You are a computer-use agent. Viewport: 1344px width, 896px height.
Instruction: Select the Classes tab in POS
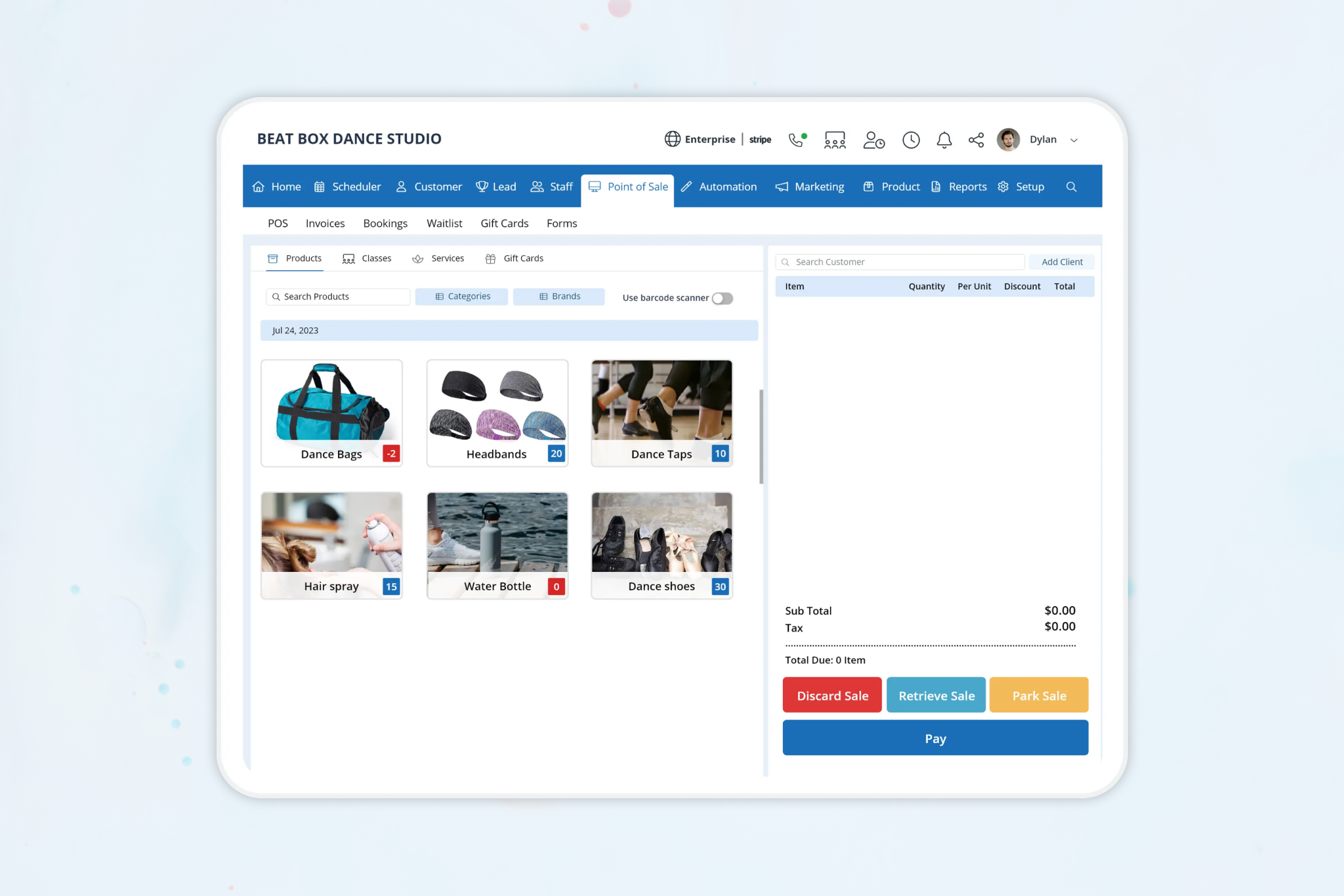point(376,258)
